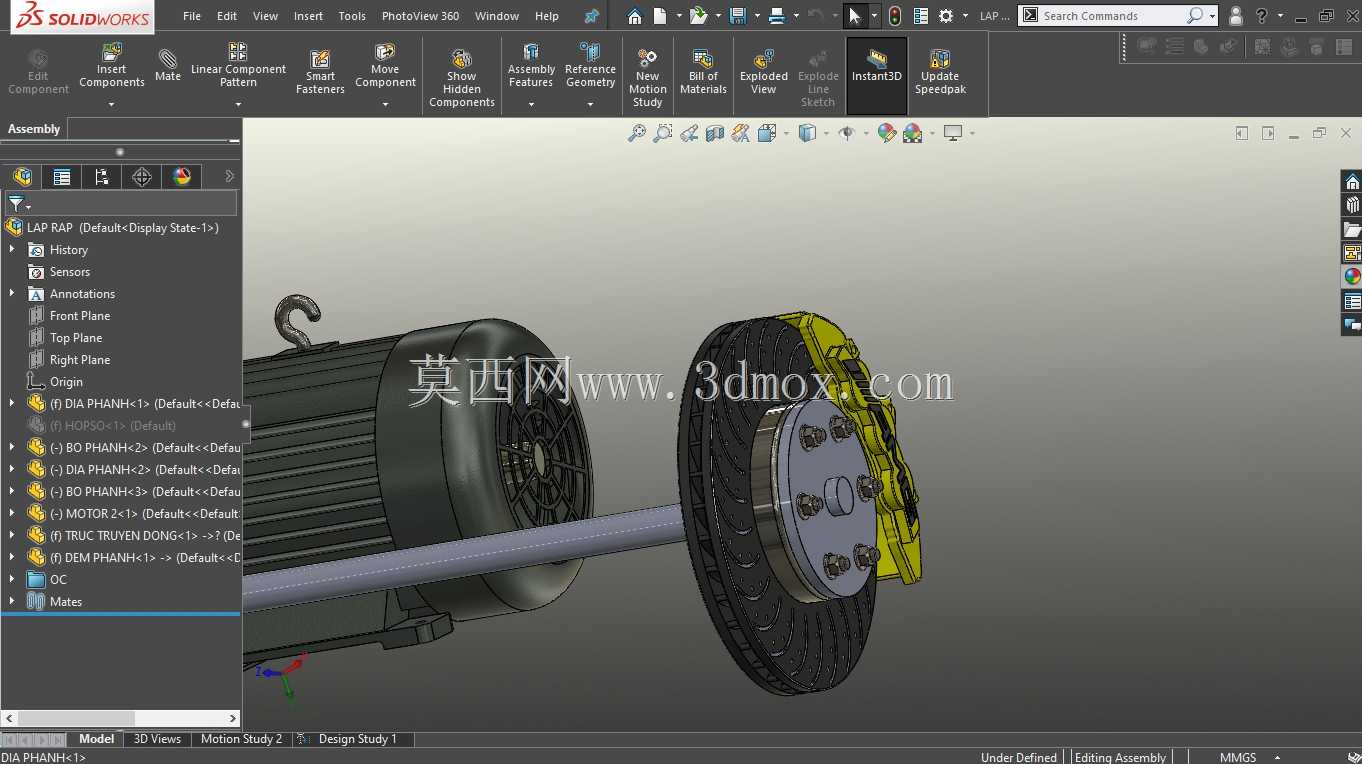Expand the Mates folder
Screen dimensions: 1362x764
coord(12,602)
